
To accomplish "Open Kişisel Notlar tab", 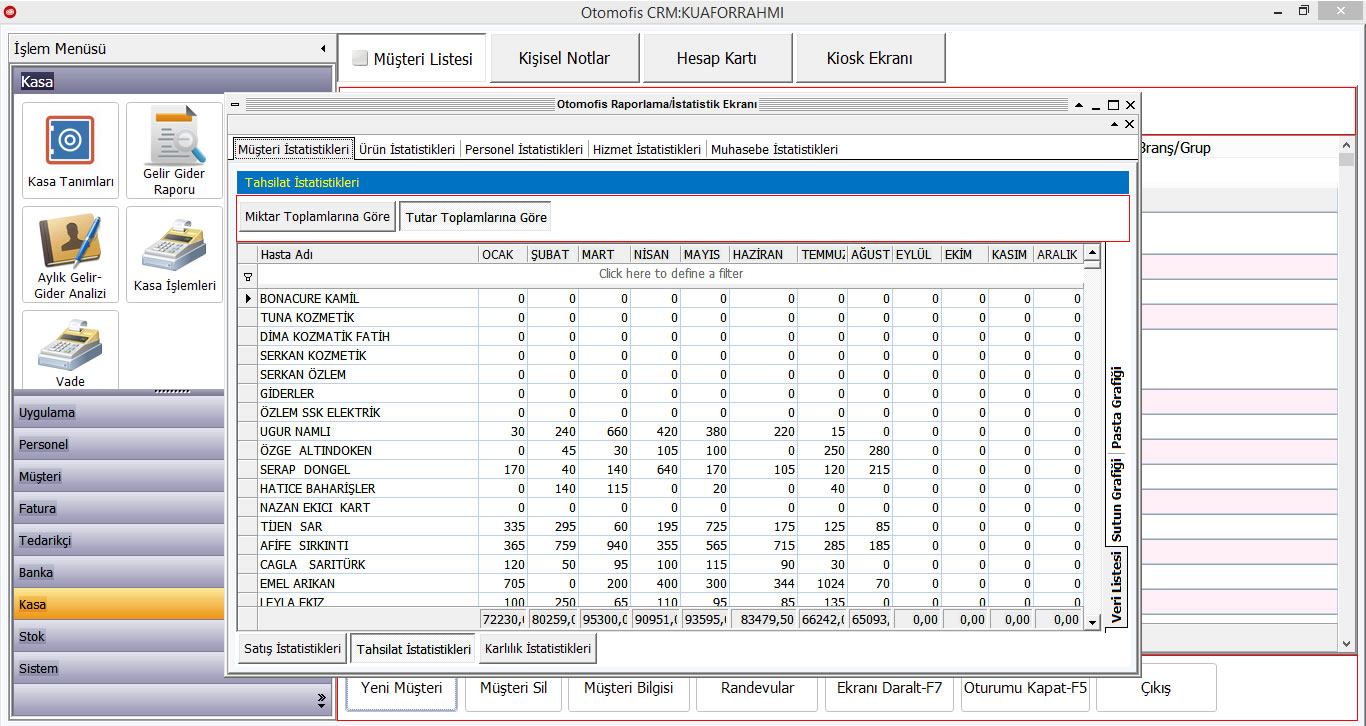I will (x=564, y=58).
